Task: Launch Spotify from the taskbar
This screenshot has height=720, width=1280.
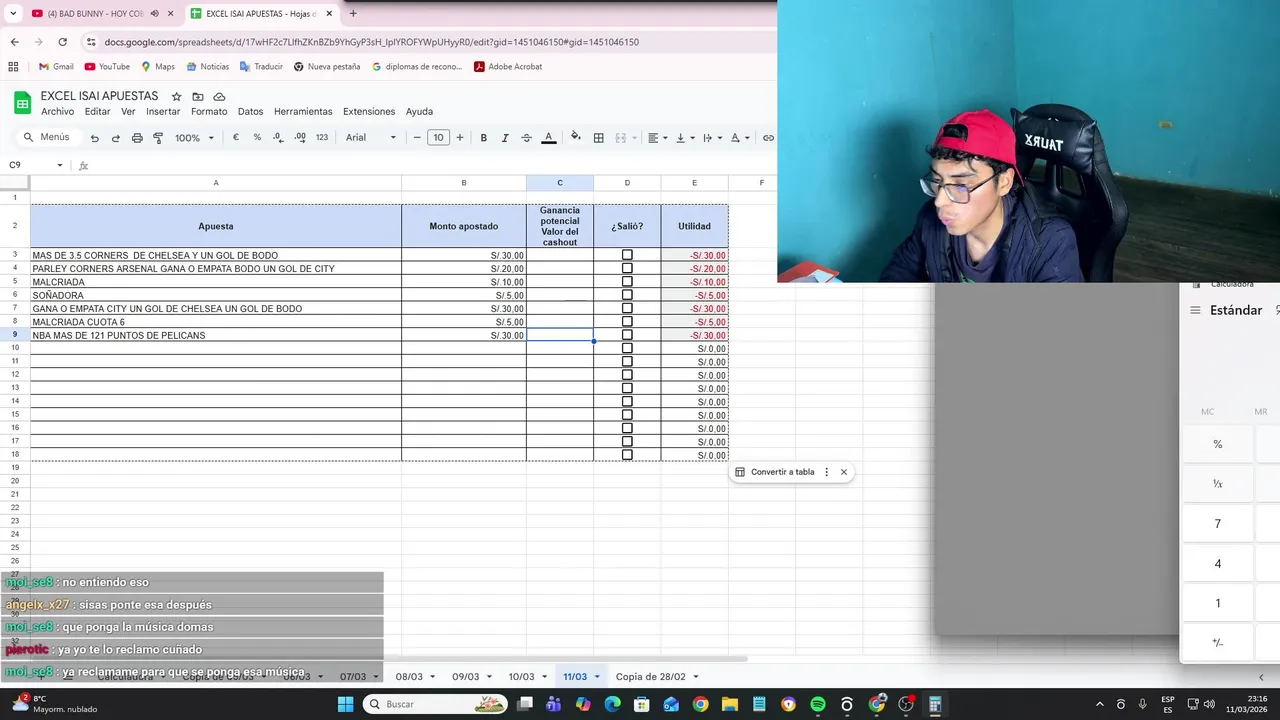Action: point(818,704)
